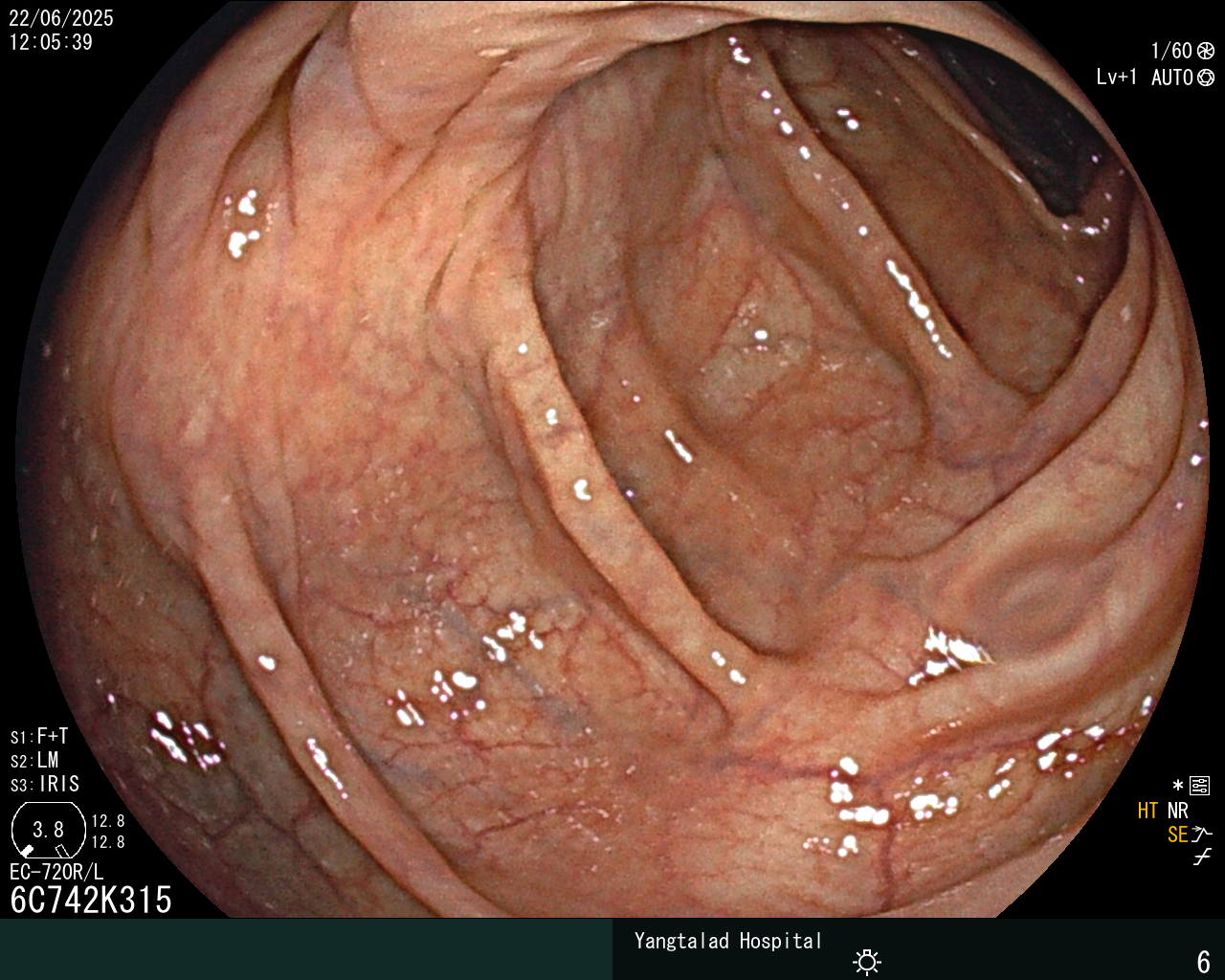Click the lower 12.8 scope value
Screen dimensions: 1225x980
click(x=108, y=842)
